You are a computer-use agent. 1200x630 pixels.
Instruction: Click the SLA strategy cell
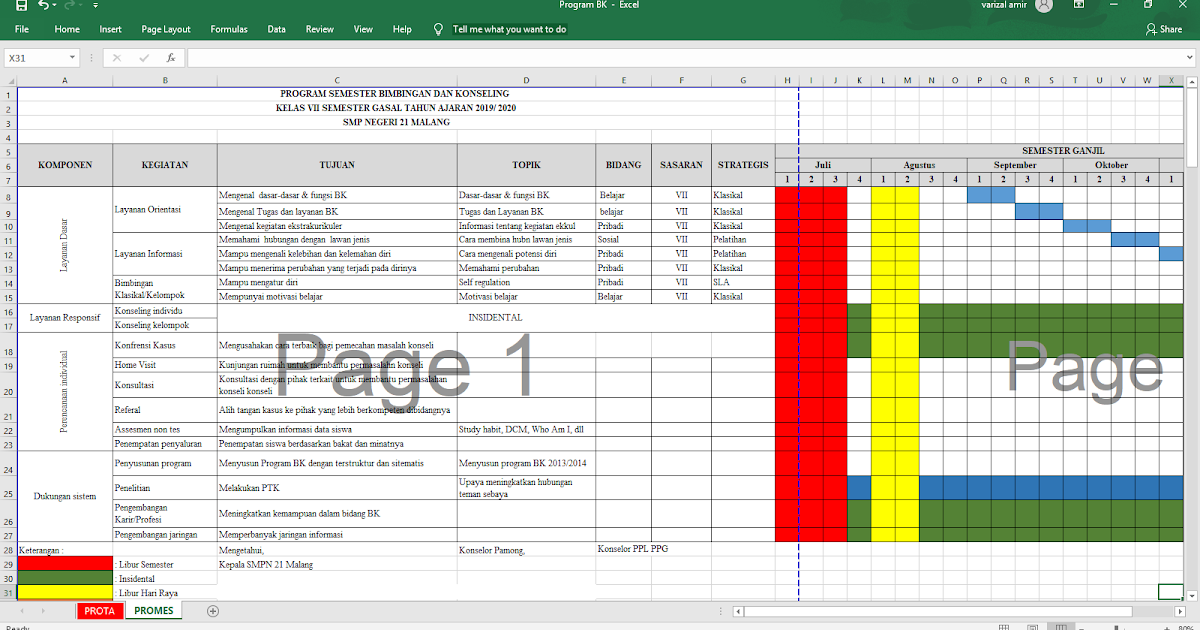coord(743,282)
